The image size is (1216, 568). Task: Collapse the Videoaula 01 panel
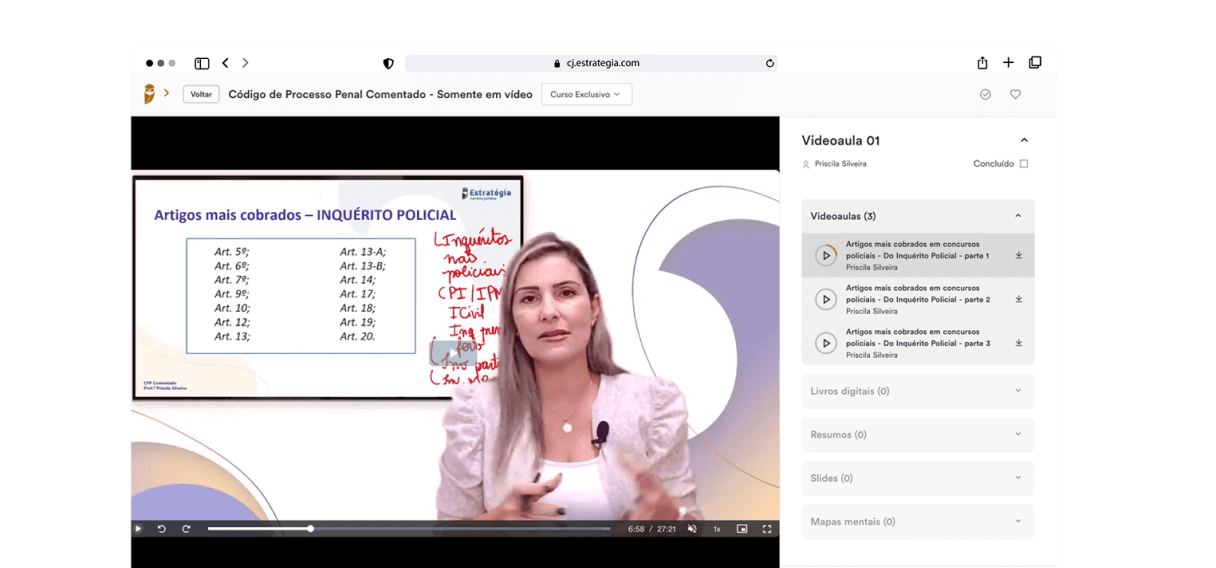[x=1023, y=141]
